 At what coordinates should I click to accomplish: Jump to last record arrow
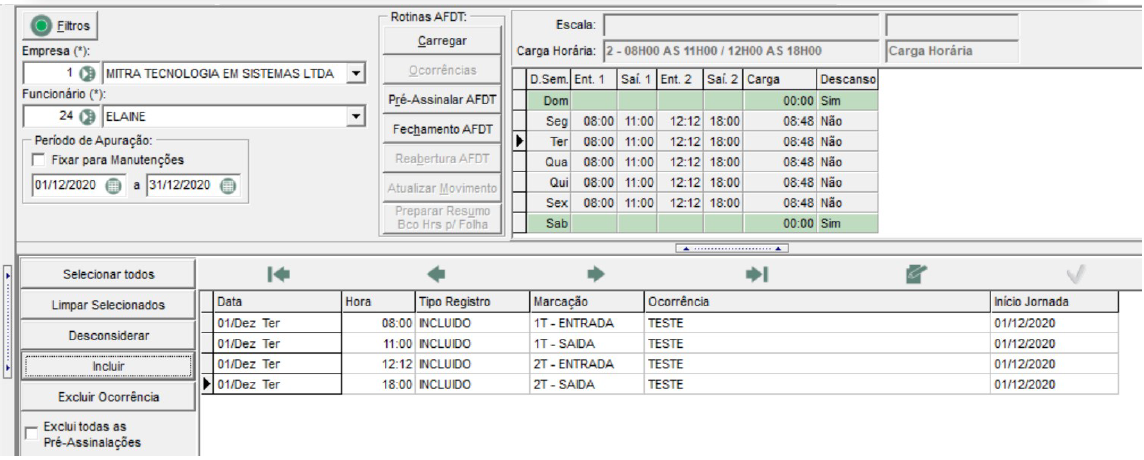click(x=757, y=275)
